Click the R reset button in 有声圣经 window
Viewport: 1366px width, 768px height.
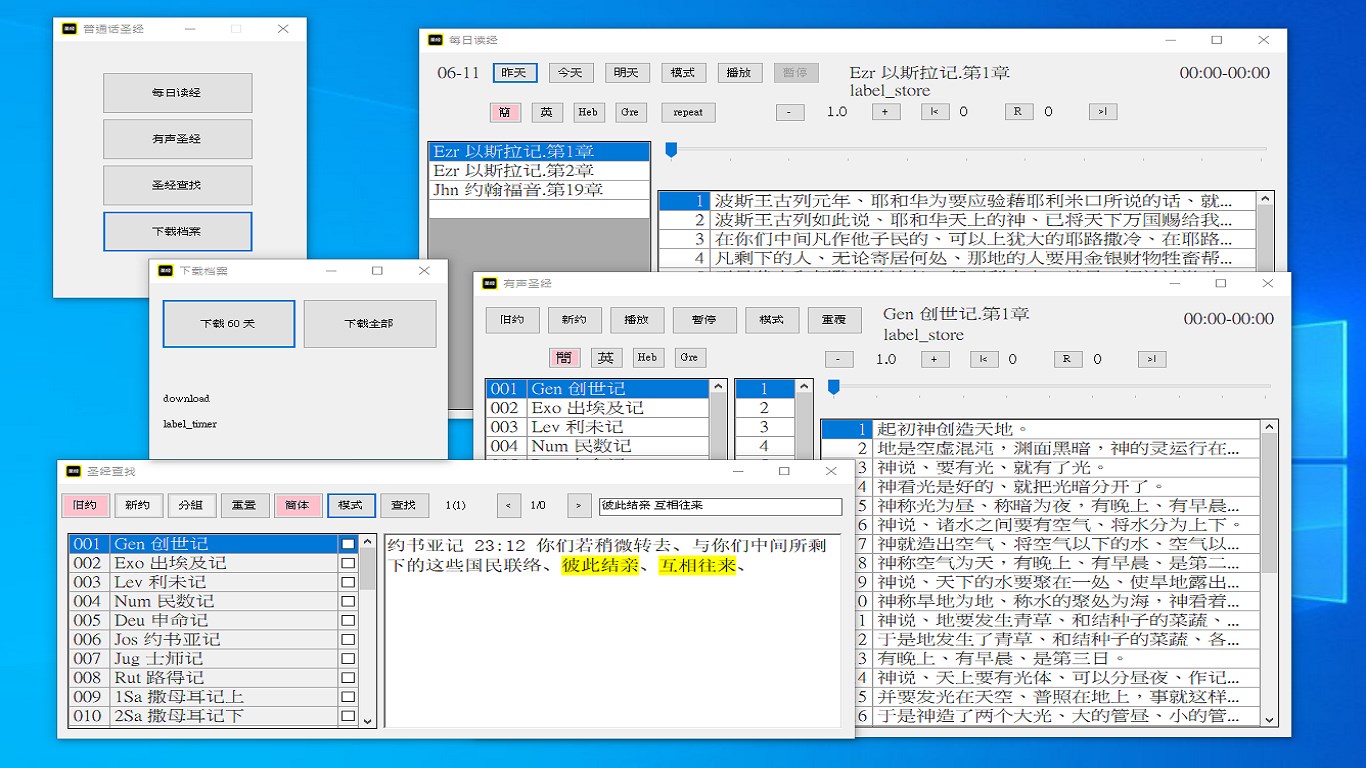pos(1067,359)
